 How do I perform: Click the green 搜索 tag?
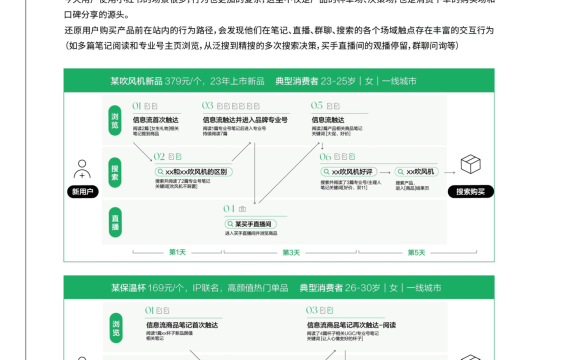(x=115, y=173)
